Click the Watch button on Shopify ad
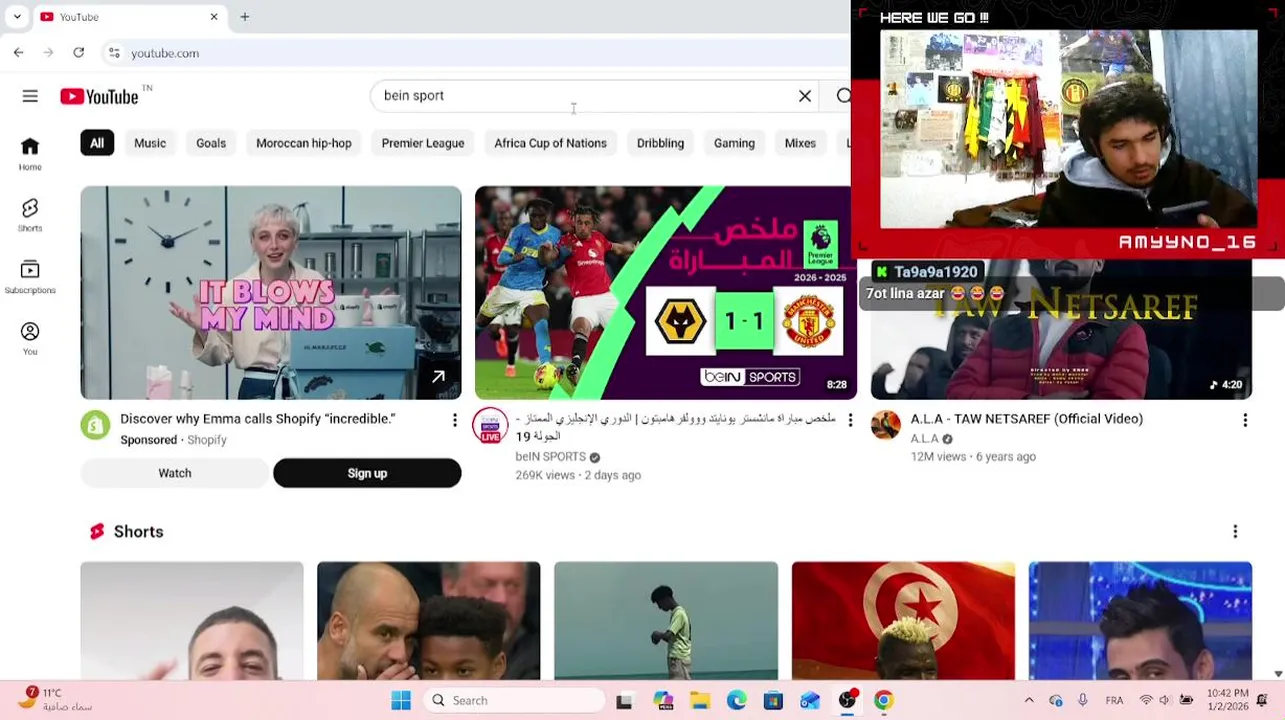 (175, 473)
